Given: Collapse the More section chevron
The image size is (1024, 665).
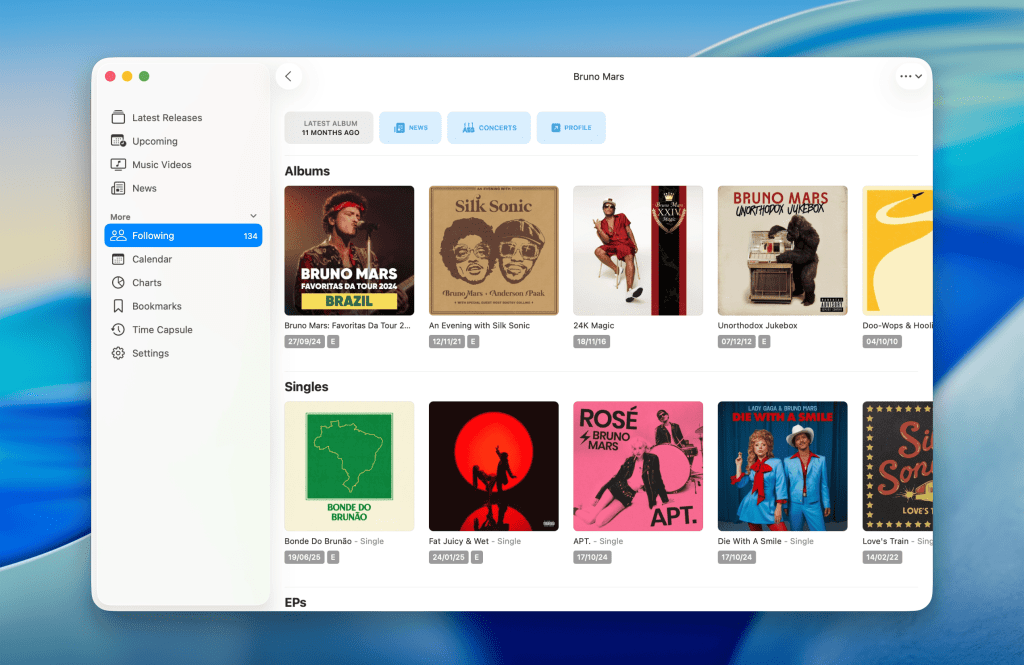Looking at the screenshot, I should (x=253, y=216).
